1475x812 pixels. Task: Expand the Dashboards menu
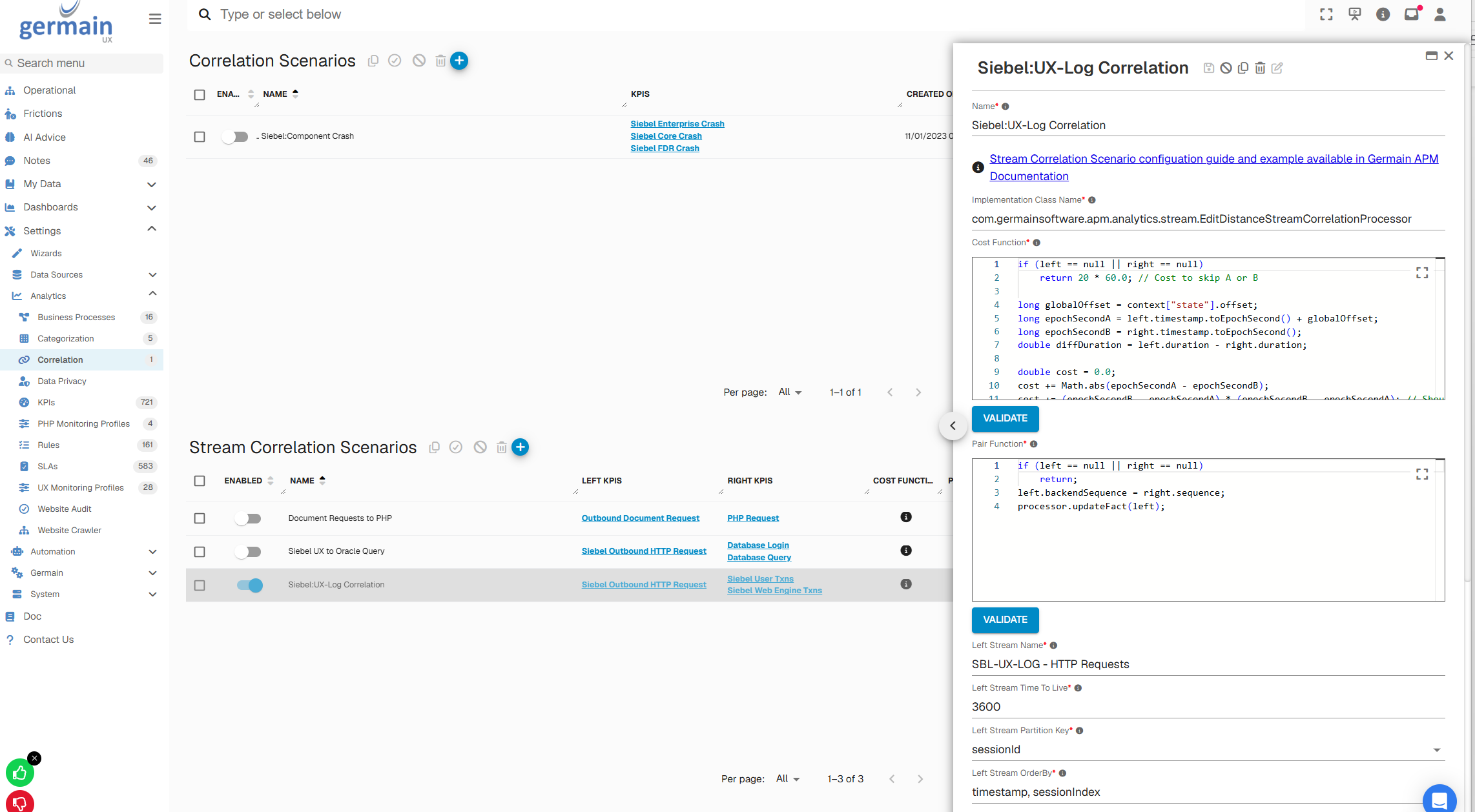[81, 207]
